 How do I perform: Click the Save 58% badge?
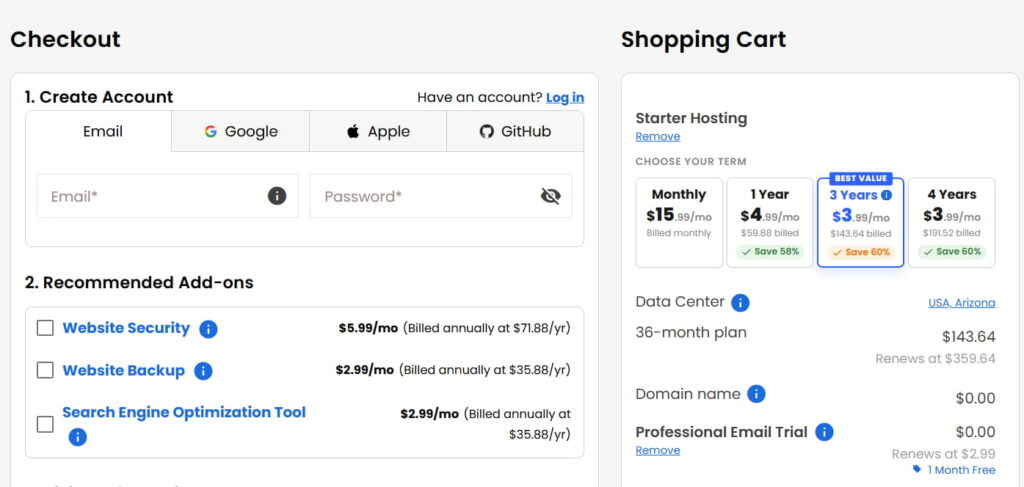pos(770,252)
